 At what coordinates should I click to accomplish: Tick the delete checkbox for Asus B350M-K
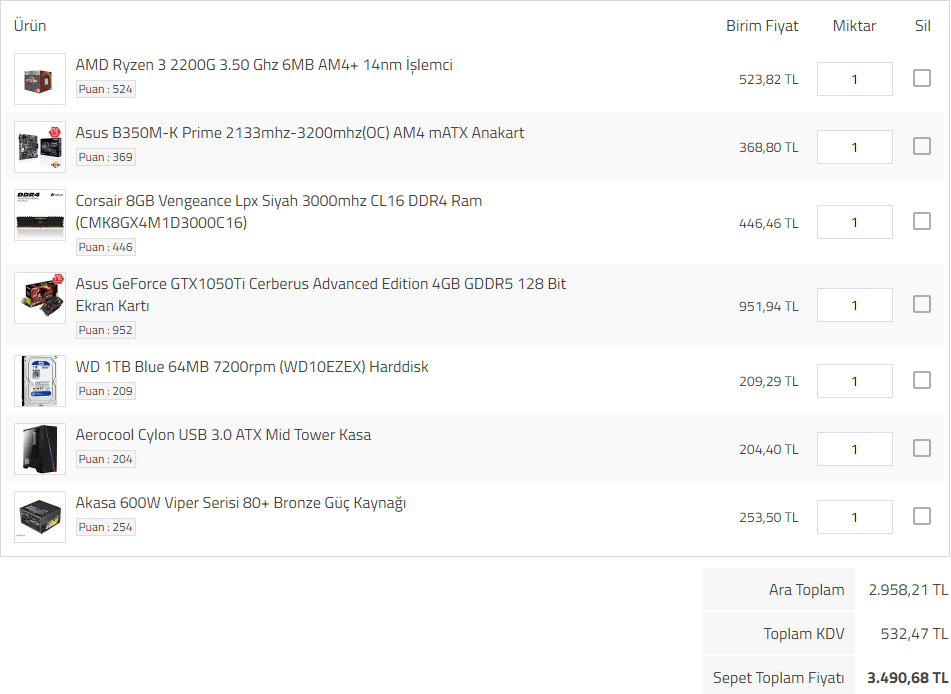pyautogui.click(x=922, y=146)
